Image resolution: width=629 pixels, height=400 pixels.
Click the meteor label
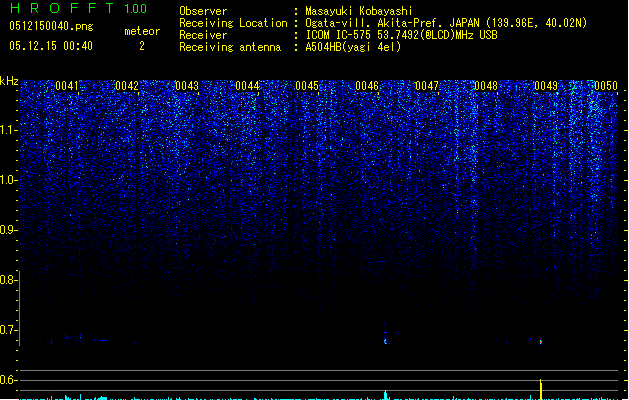(142, 31)
